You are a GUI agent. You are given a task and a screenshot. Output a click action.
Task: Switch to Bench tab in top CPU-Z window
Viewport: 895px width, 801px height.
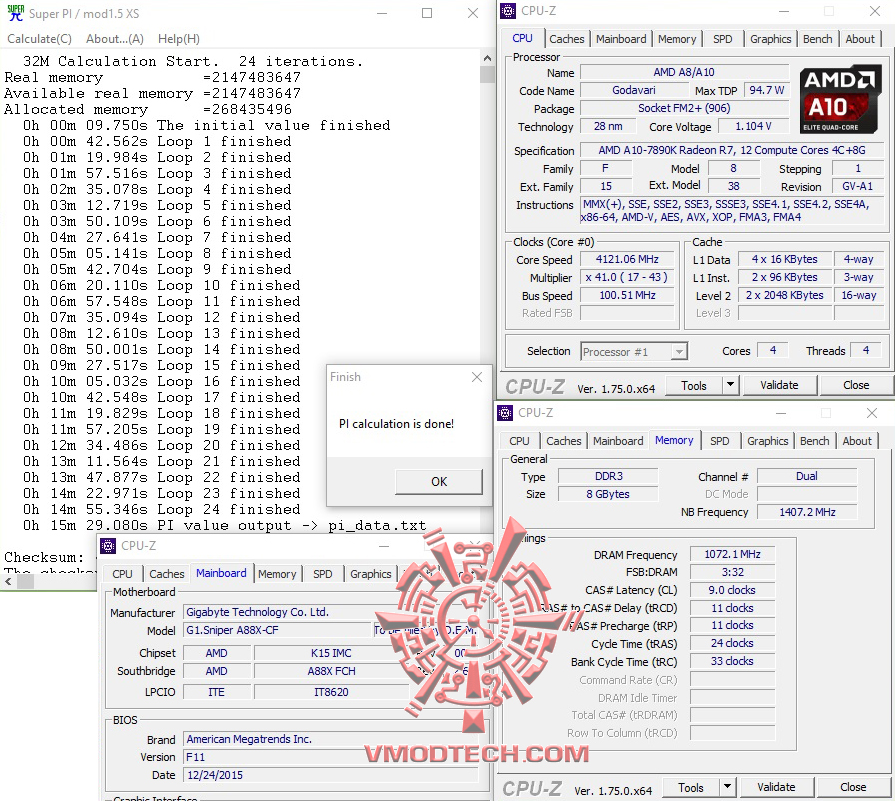817,39
